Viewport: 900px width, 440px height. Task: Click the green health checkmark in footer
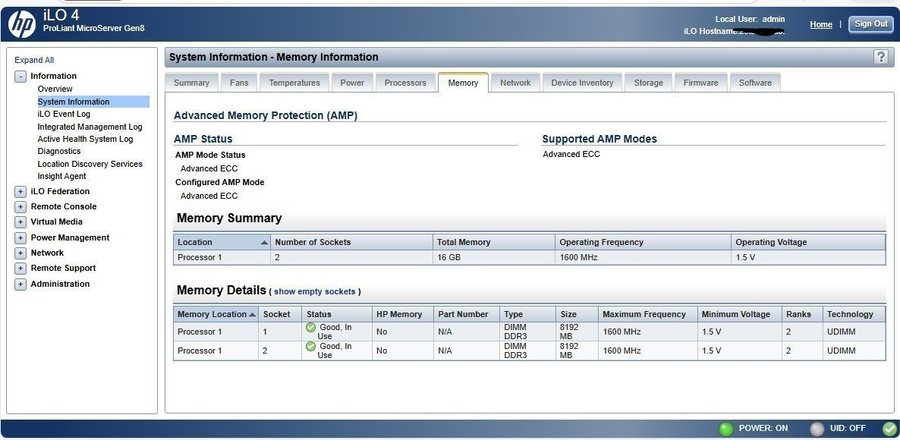coord(888,429)
